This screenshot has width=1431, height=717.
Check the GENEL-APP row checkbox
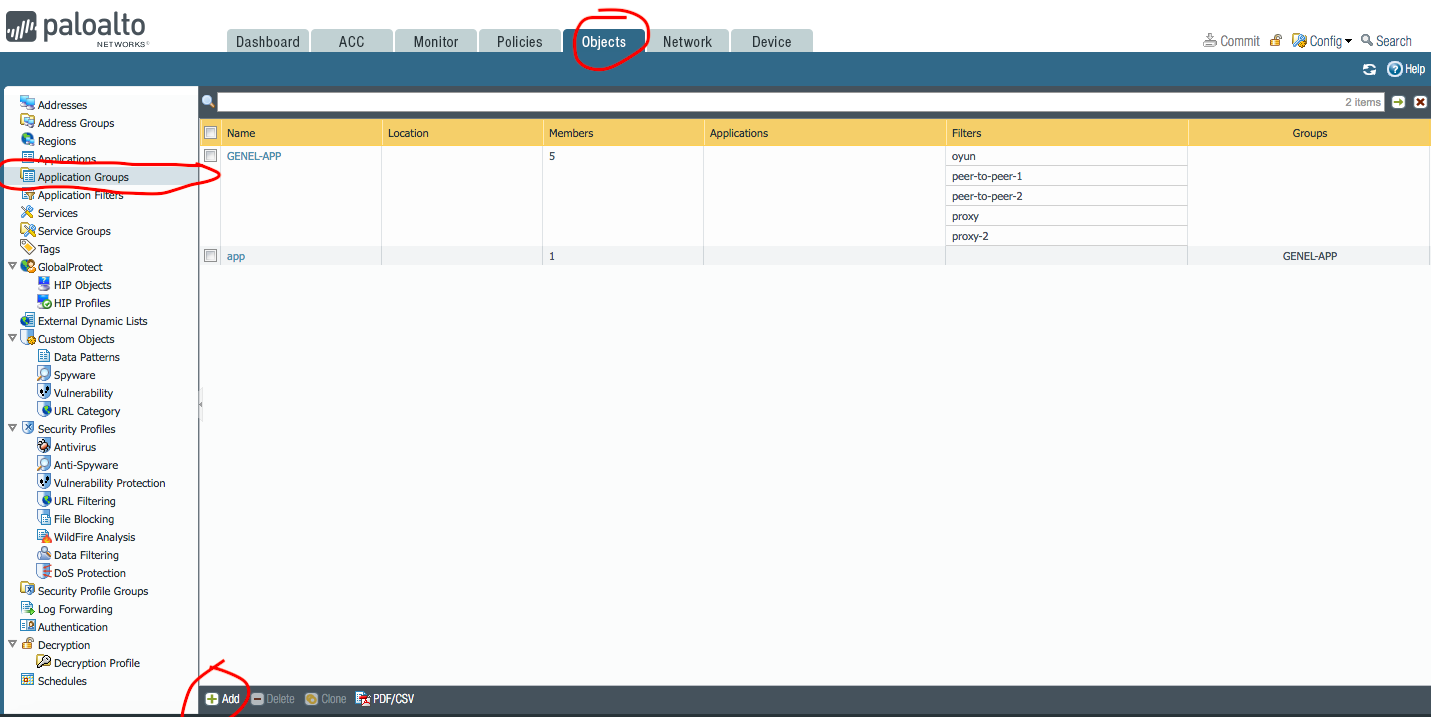point(210,156)
